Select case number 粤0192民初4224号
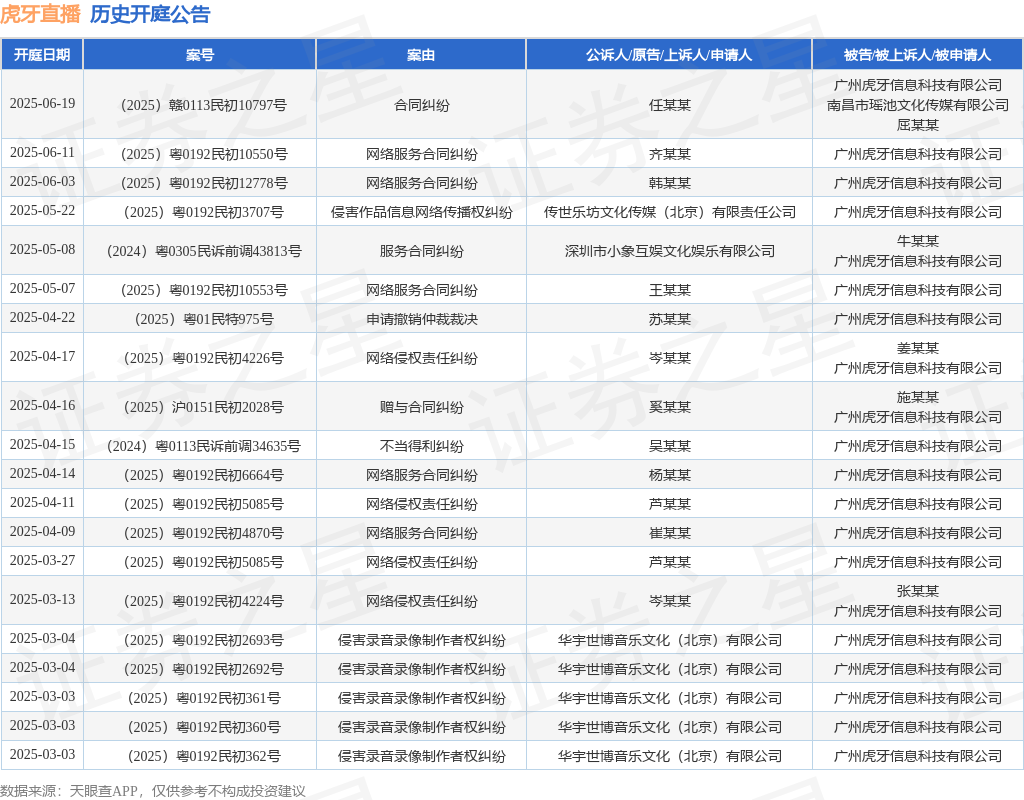Viewport: 1024px width, 800px height. coord(204,601)
